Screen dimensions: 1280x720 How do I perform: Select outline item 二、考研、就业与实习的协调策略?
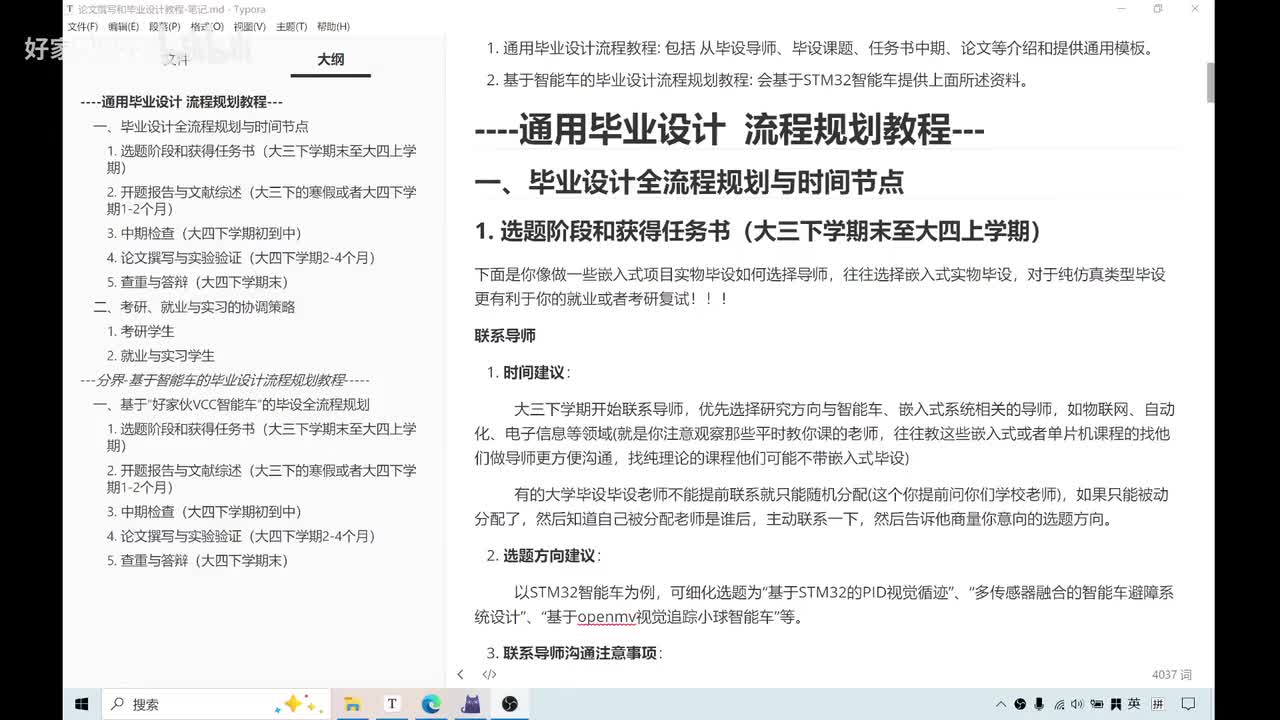coord(194,307)
